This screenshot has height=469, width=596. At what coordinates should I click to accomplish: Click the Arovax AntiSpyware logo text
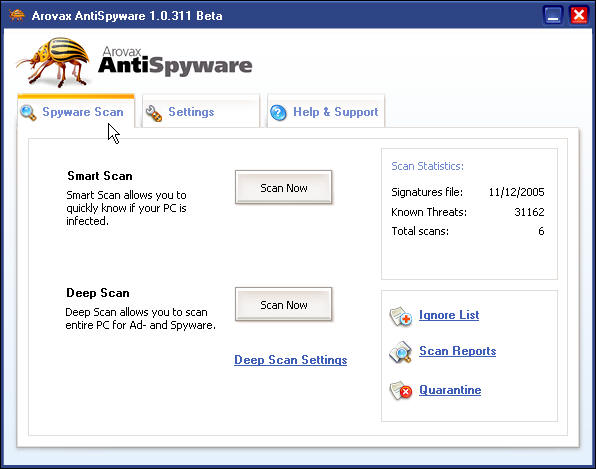click(x=175, y=60)
